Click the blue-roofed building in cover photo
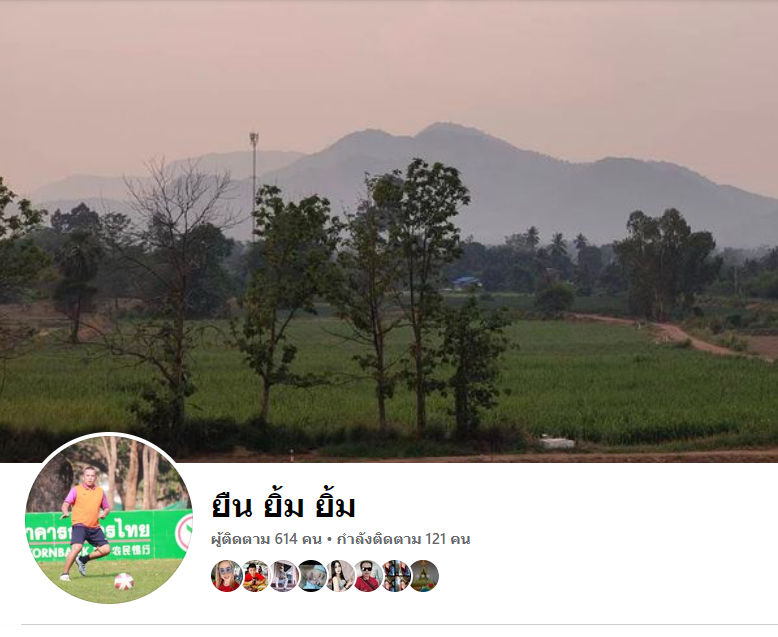Viewport: 778px width, 637px height. pos(466,282)
